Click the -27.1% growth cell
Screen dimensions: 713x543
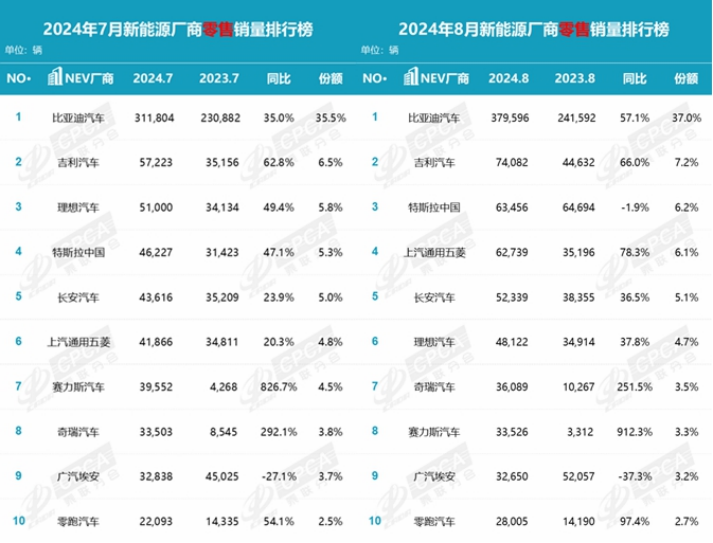tap(279, 477)
